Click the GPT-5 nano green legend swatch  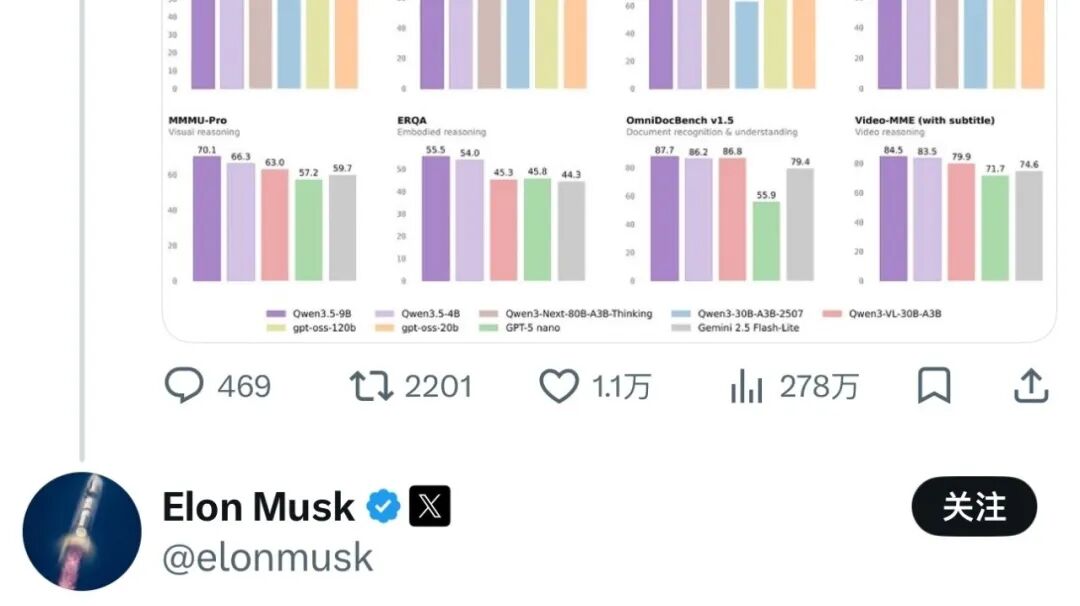[488, 328]
